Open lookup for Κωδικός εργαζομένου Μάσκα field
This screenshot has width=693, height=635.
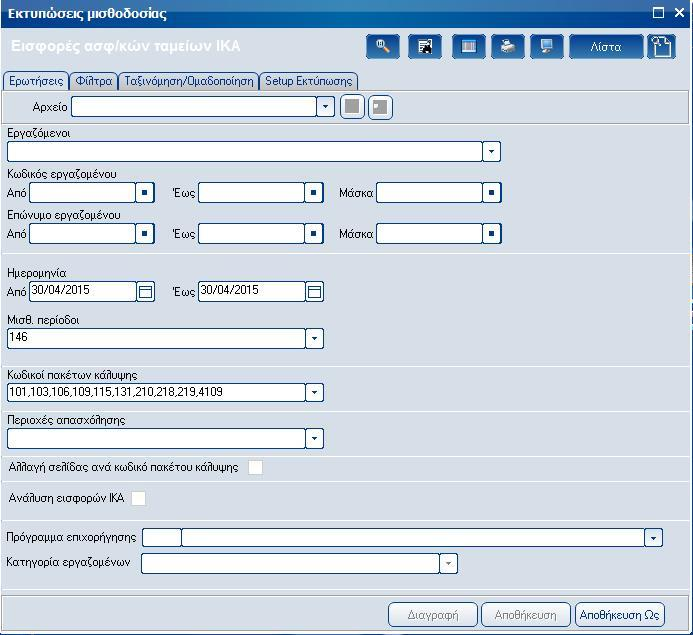click(491, 193)
